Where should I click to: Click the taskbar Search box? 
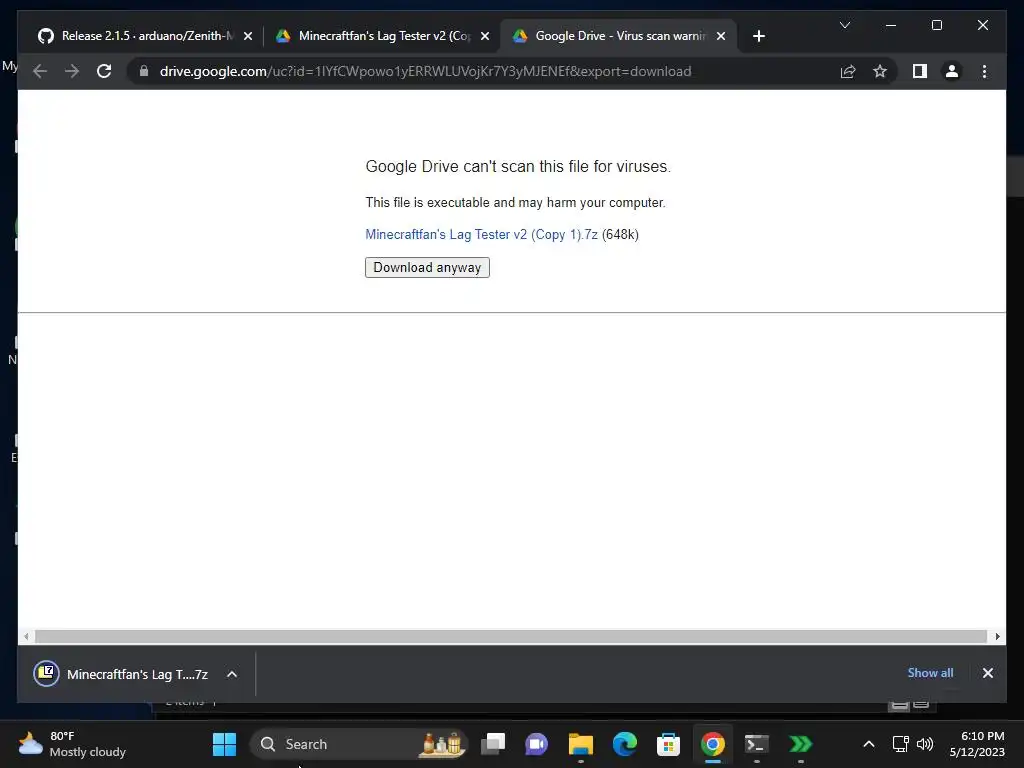click(x=358, y=744)
